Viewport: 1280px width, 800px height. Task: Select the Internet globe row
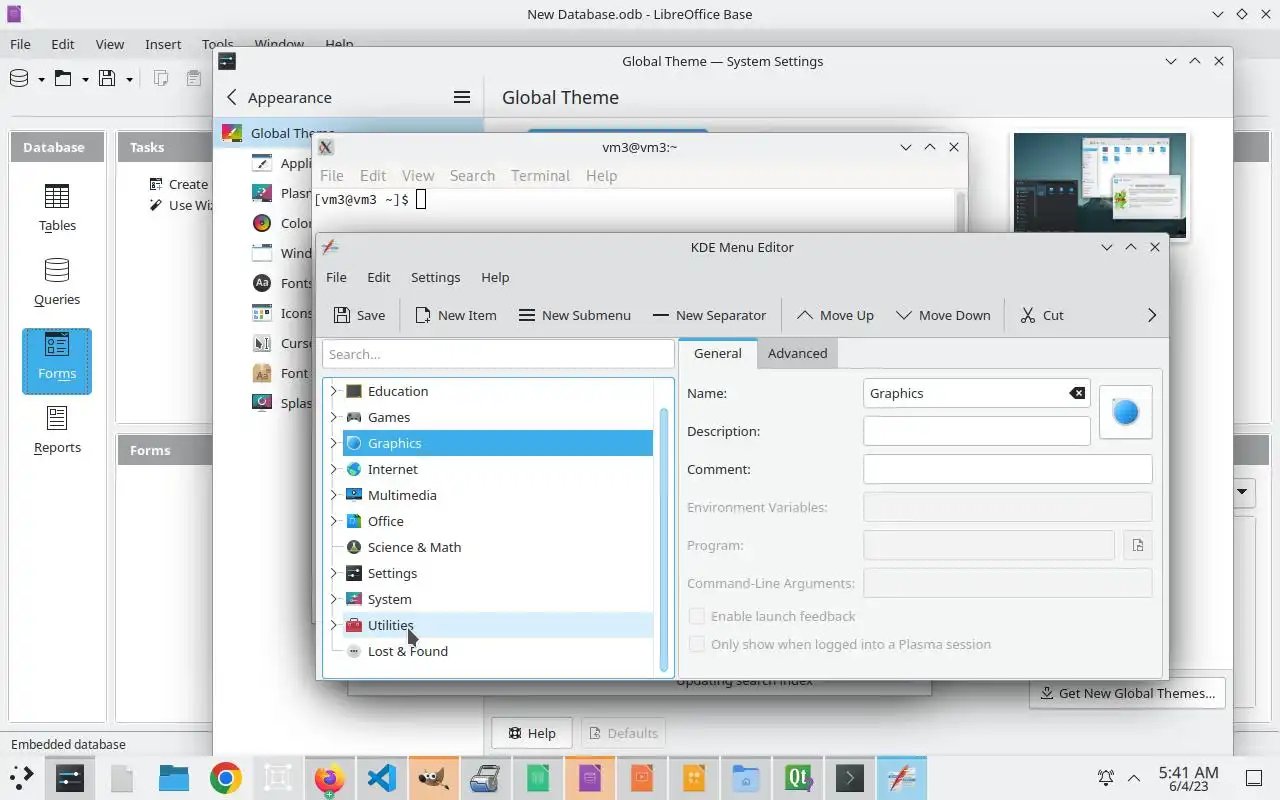tap(498, 469)
